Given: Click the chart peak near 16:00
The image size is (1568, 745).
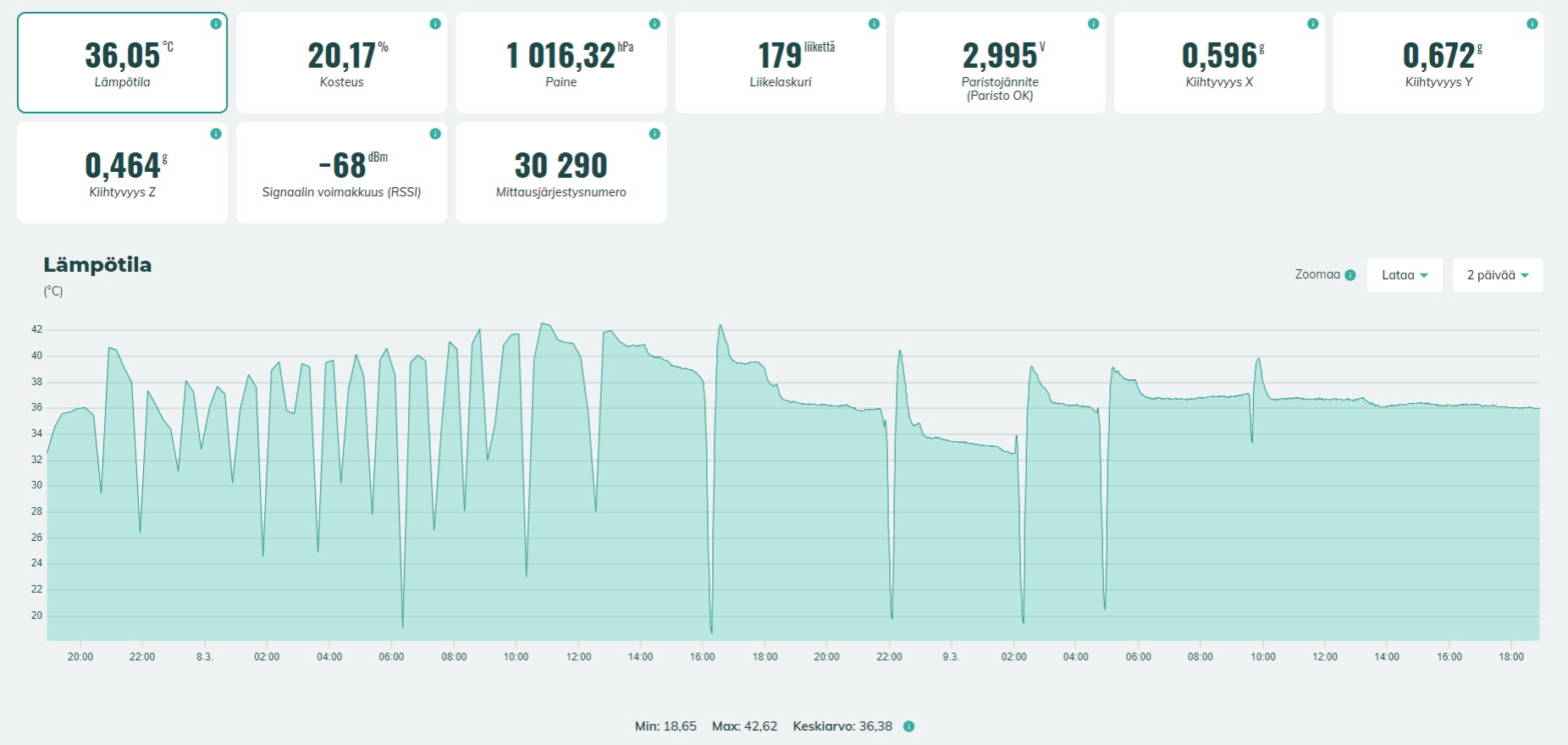Looking at the screenshot, I should click(721, 325).
